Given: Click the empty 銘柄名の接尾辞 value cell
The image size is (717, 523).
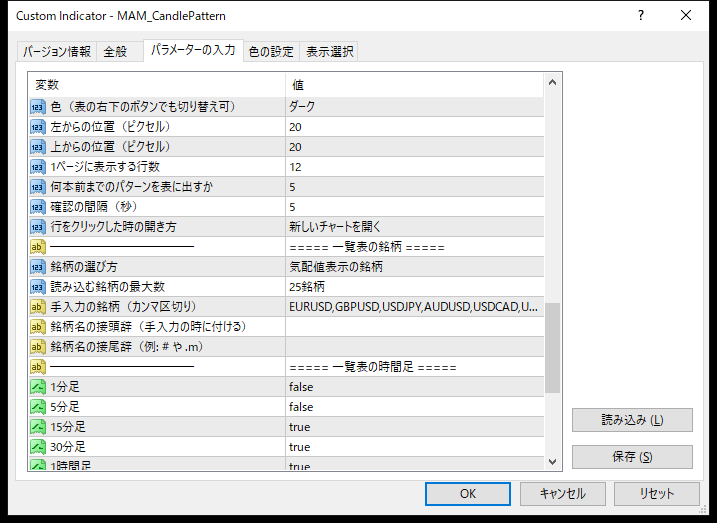Looking at the screenshot, I should 415,347.
